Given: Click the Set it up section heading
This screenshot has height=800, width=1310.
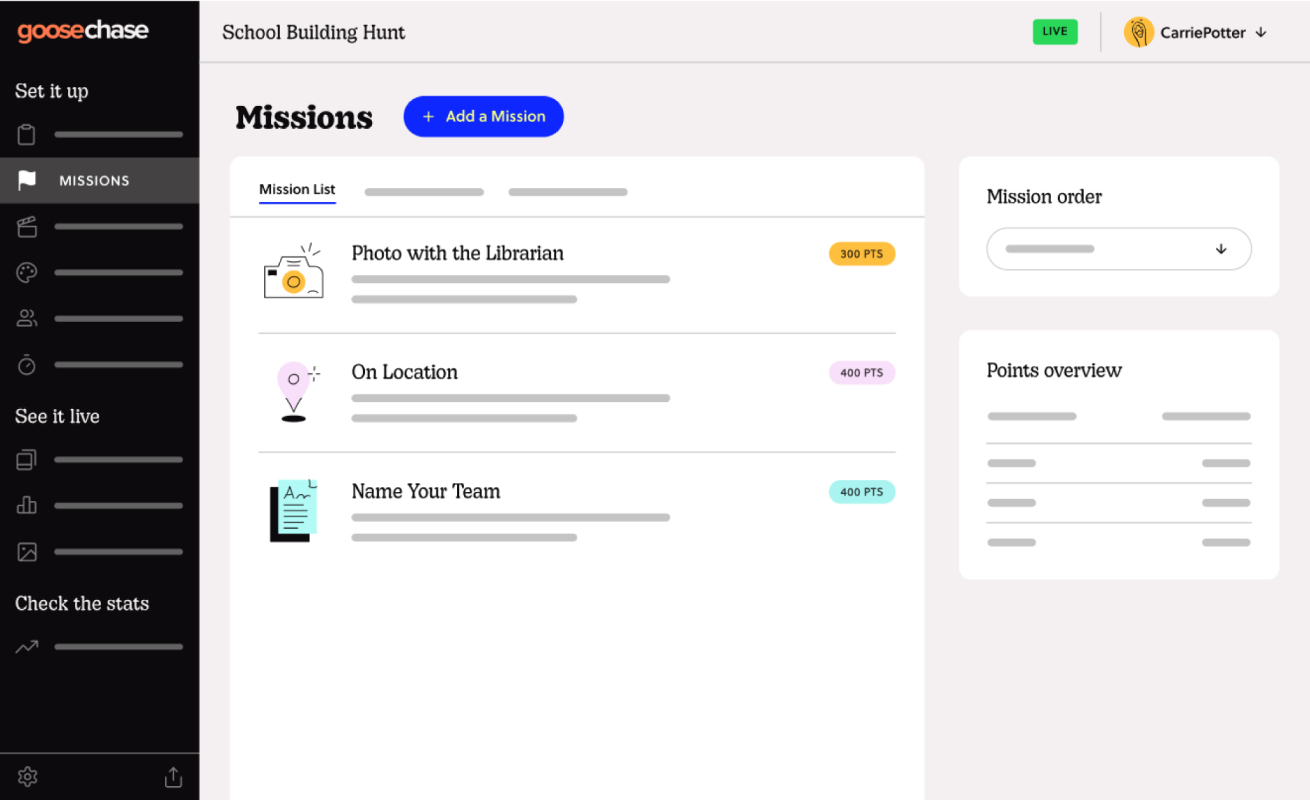Looking at the screenshot, I should click(x=52, y=91).
